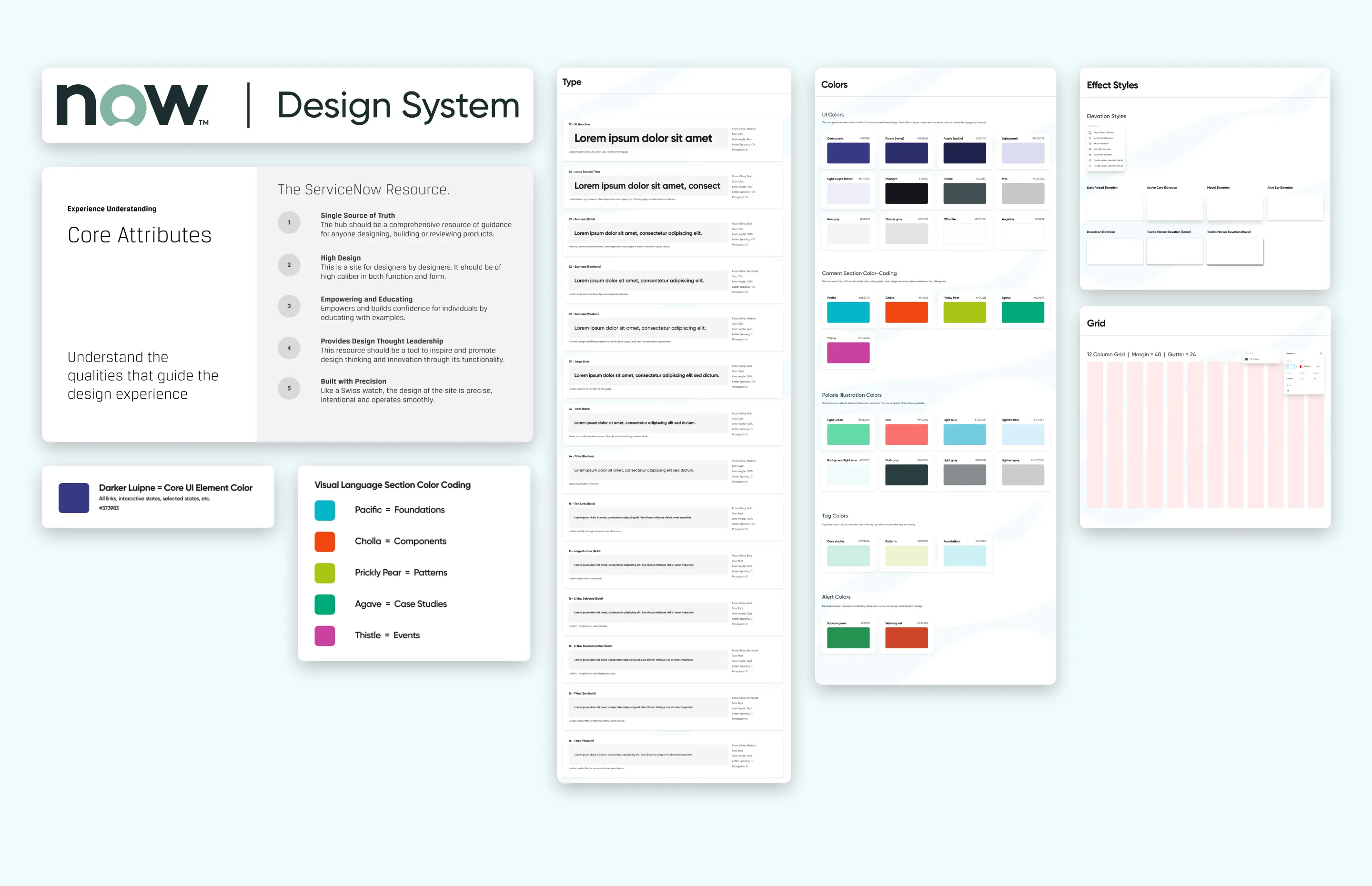1372x886 pixels.
Task: Select the Dark gray Polaris swatch
Action: 906,475
